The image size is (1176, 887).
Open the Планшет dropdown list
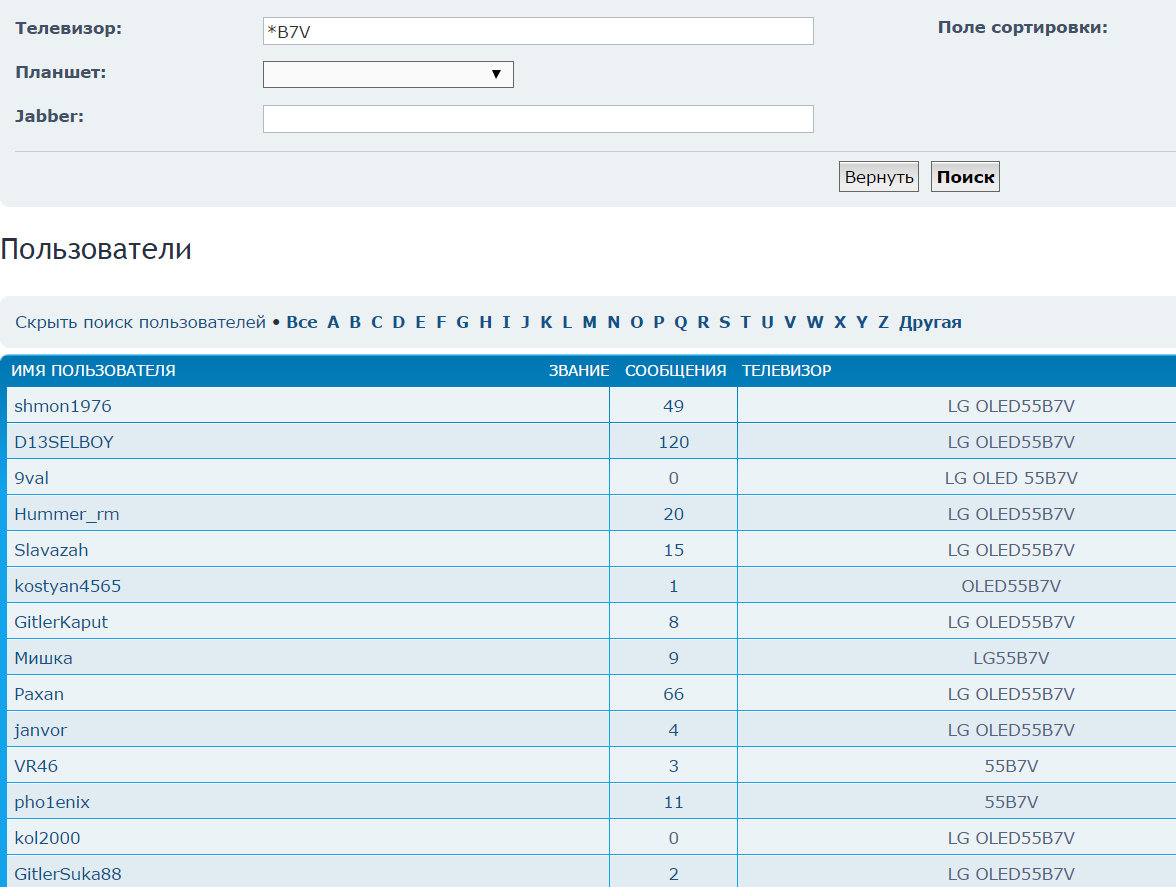[388, 75]
